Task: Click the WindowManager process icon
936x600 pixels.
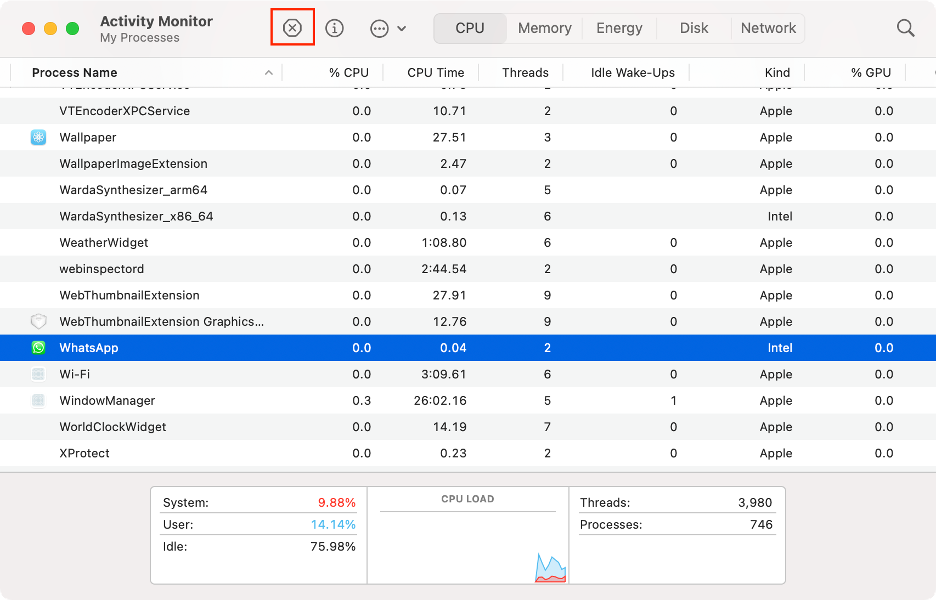Action: tap(38, 400)
